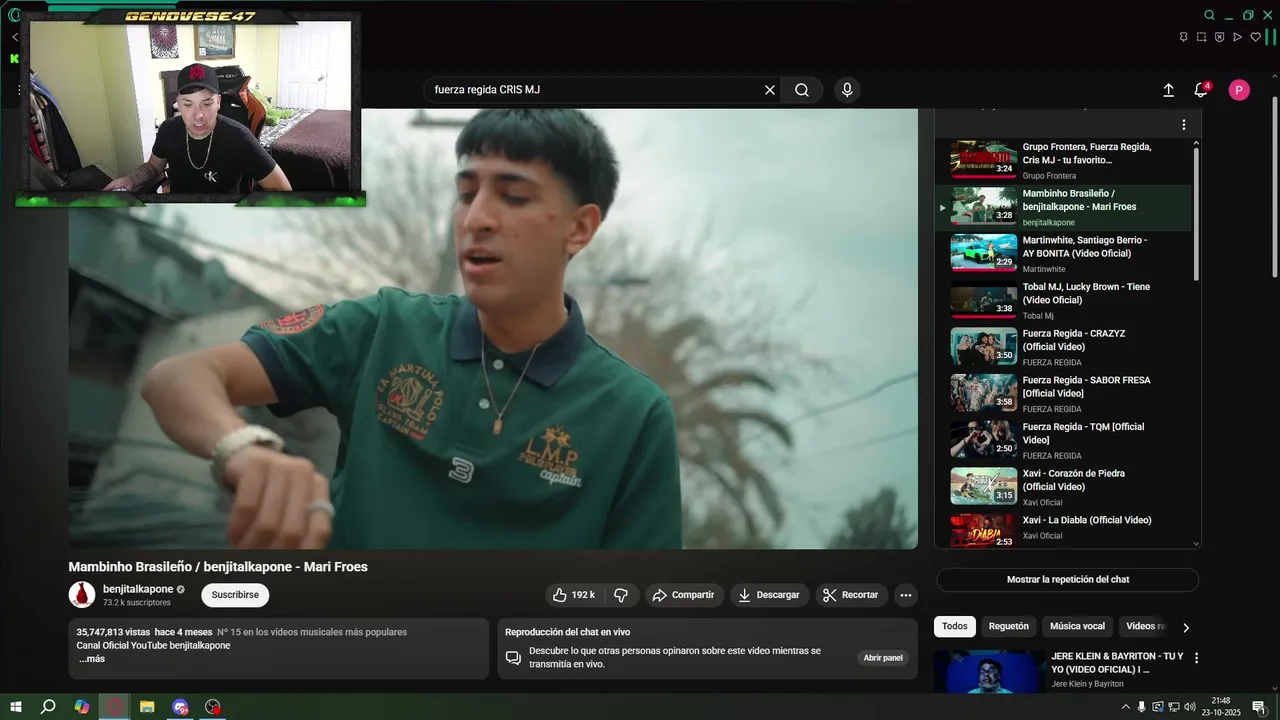Image resolution: width=1280 pixels, height=720 pixels.
Task: Play Xavi Corazón de Piedra playlist item
Action: 1063,487
